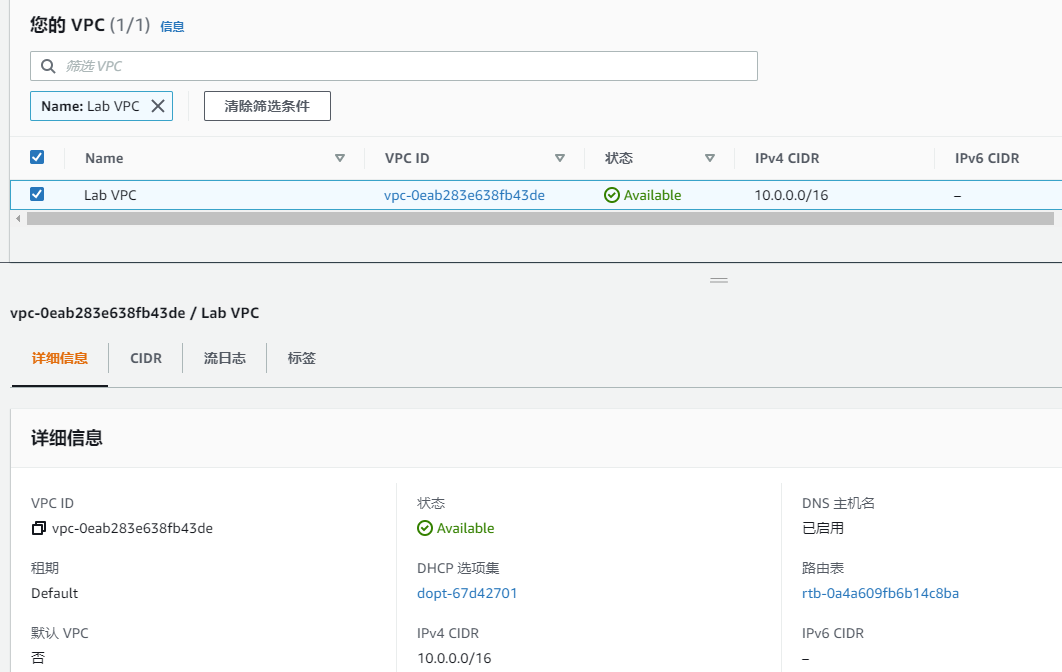Click the Available status icon in table row
1062x672 pixels.
coord(612,195)
